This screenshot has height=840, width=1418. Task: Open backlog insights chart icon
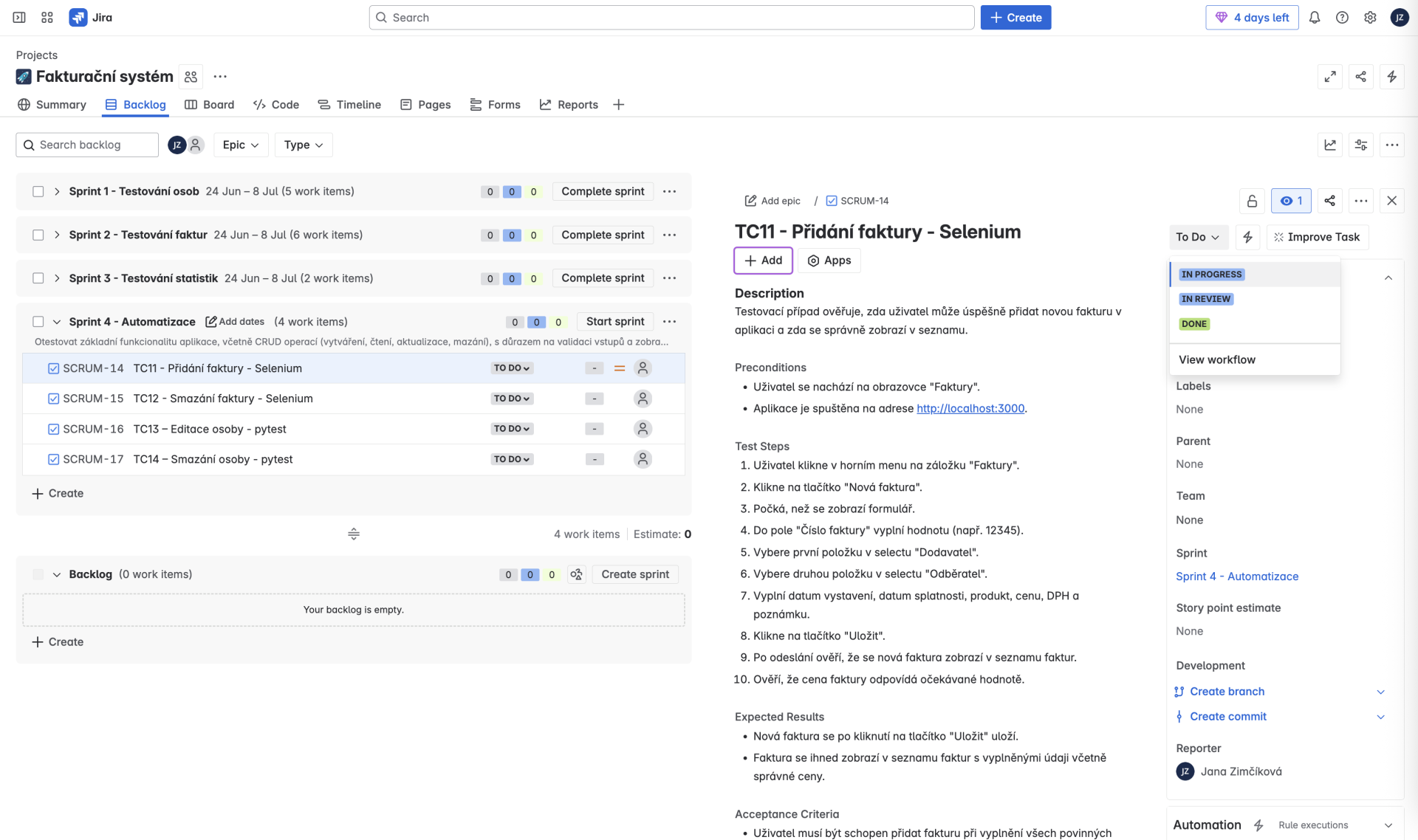click(x=1330, y=145)
